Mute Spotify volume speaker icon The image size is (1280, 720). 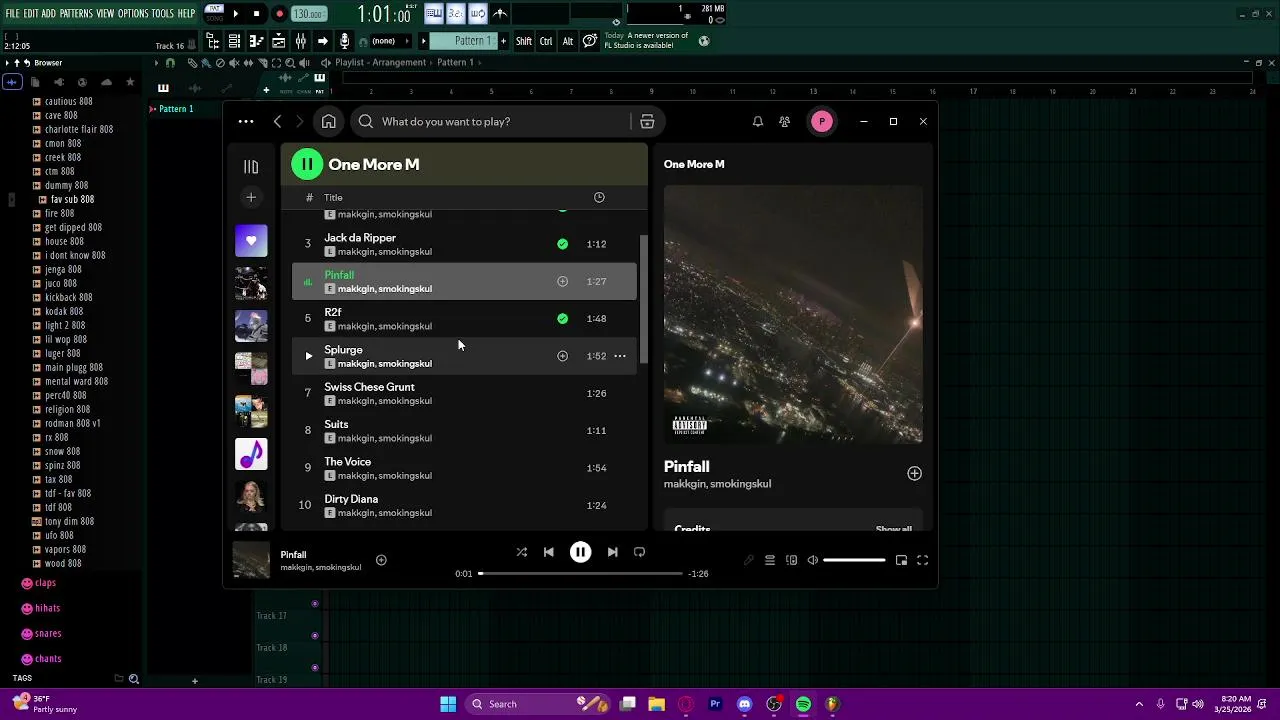pyautogui.click(x=812, y=560)
